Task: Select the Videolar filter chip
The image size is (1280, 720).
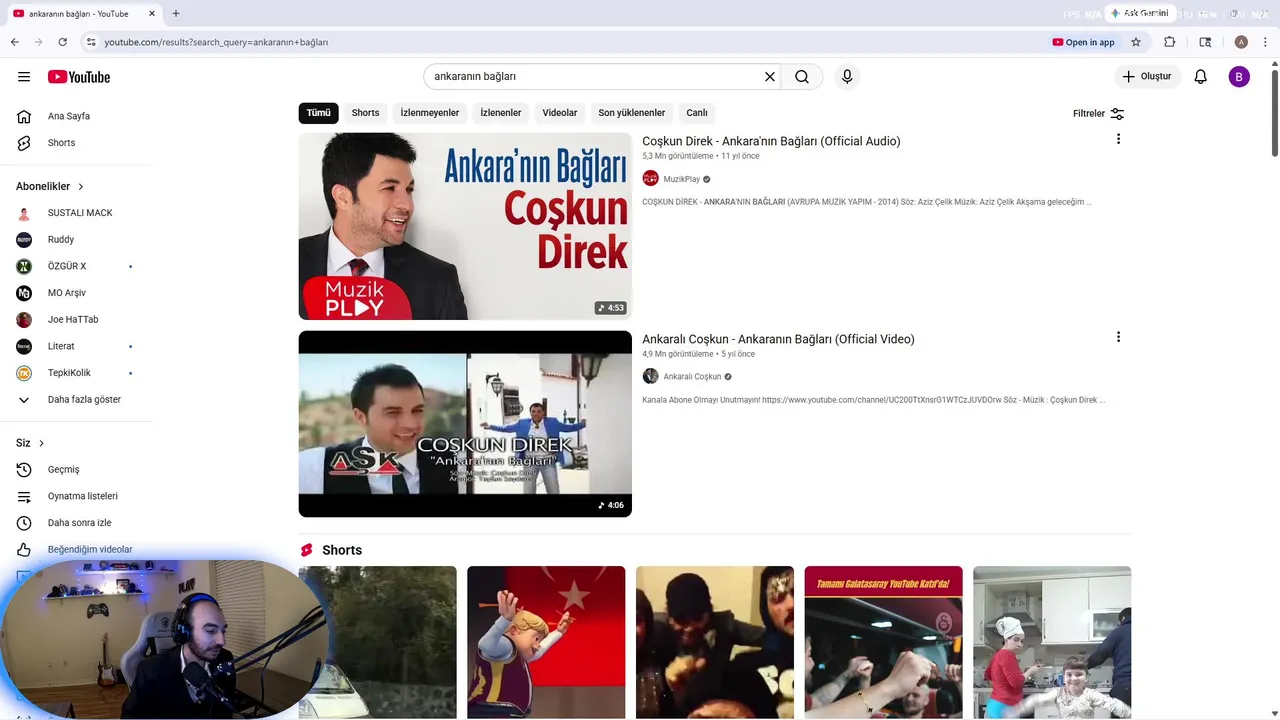Action: coord(560,113)
